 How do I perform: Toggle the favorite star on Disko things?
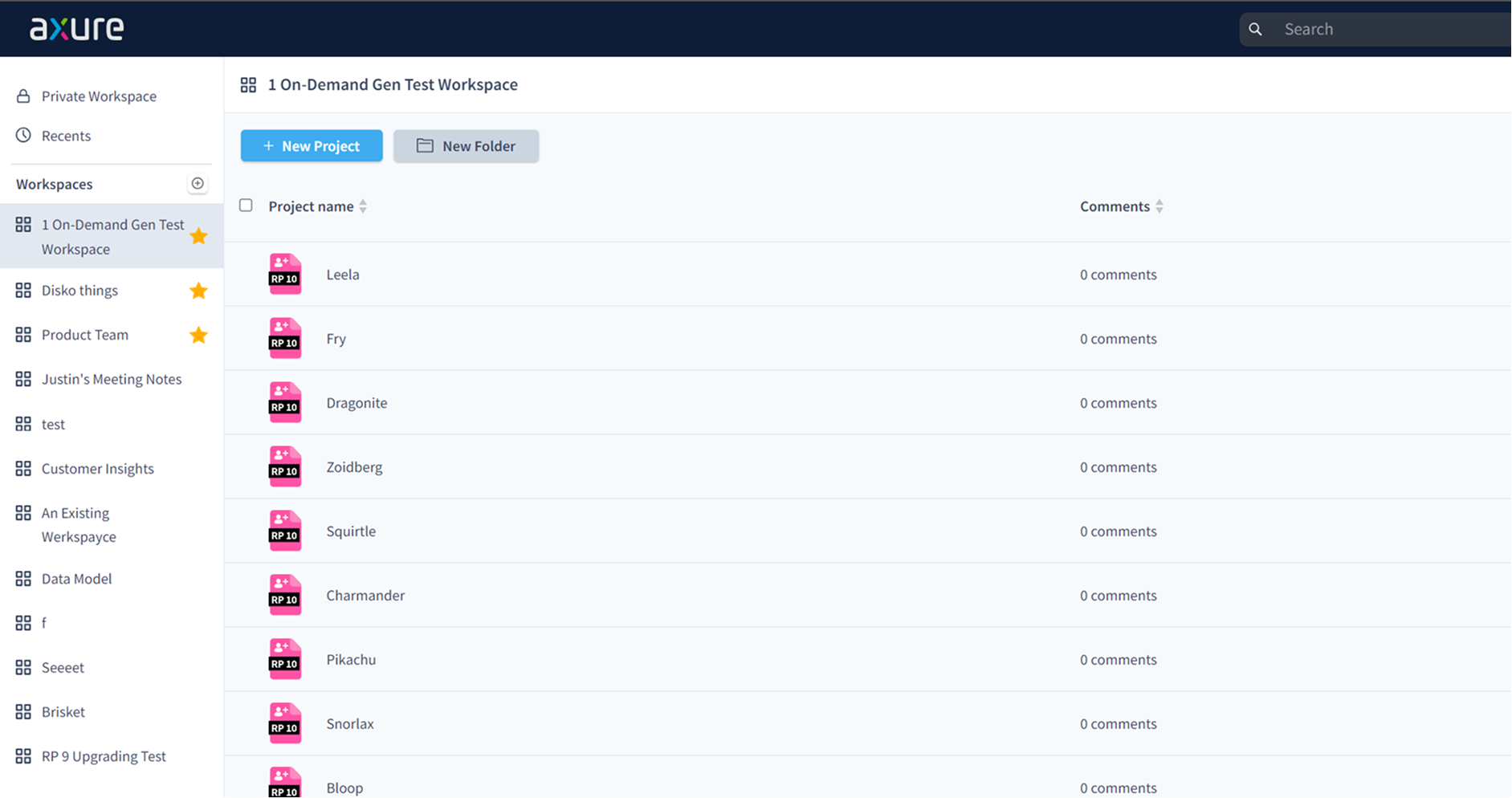(198, 290)
